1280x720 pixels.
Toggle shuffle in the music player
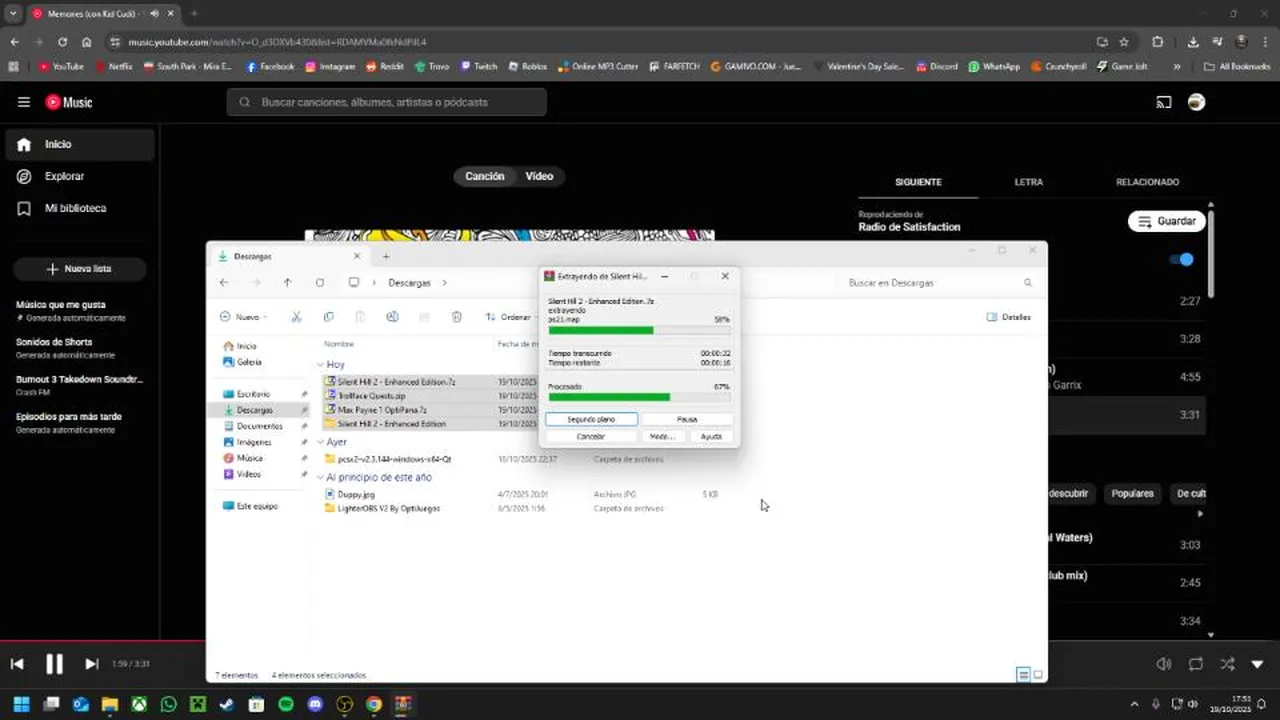pos(1227,664)
